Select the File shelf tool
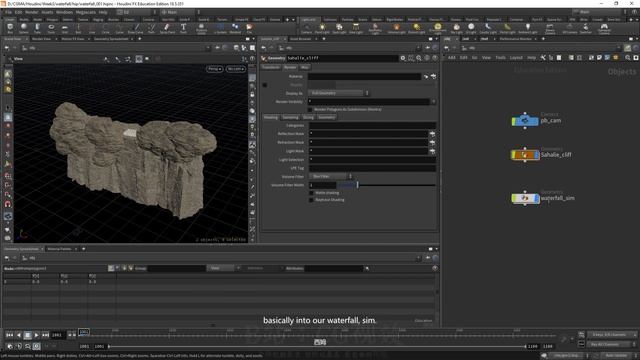 (249, 28)
